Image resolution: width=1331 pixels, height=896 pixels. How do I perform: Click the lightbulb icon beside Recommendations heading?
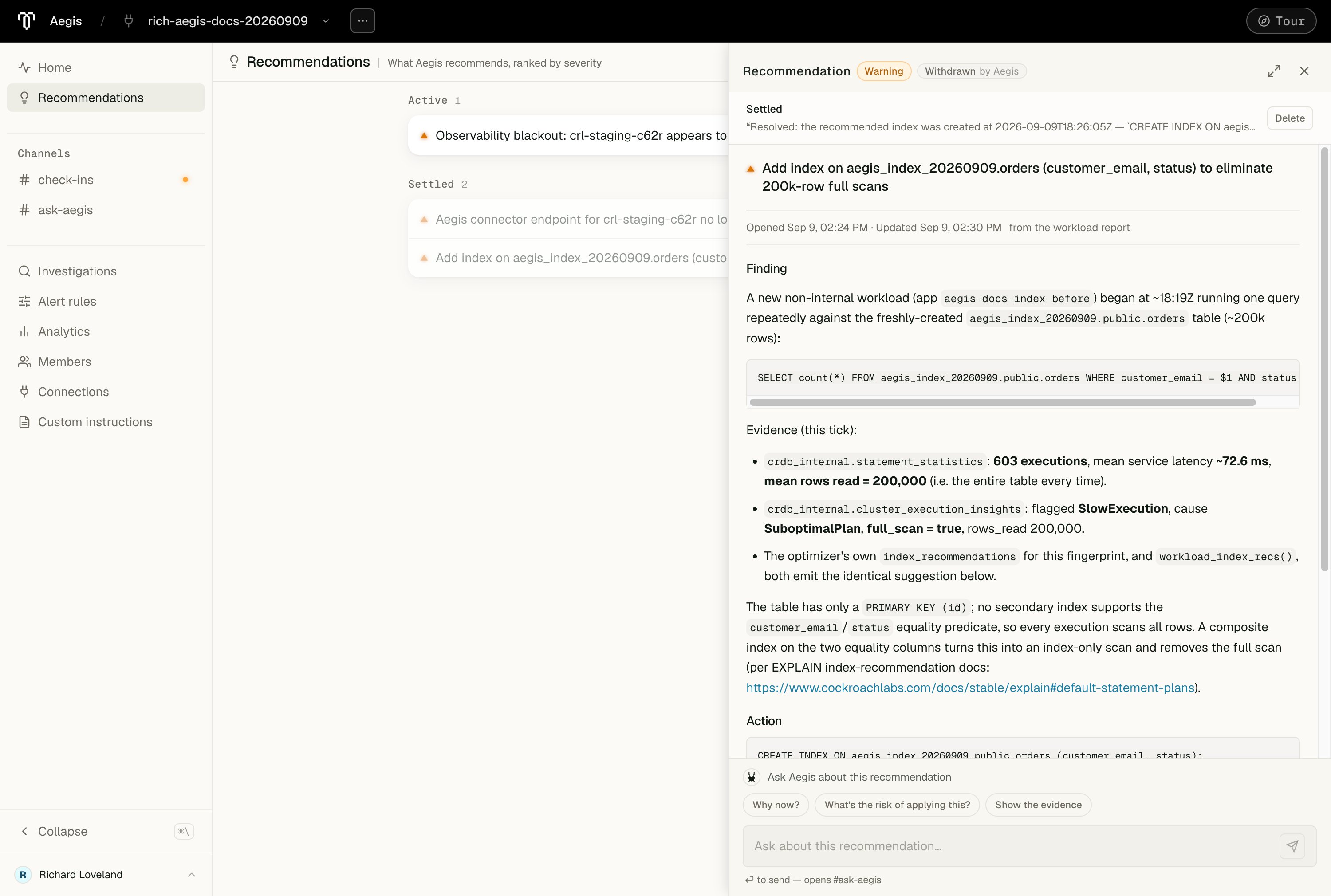coord(234,62)
